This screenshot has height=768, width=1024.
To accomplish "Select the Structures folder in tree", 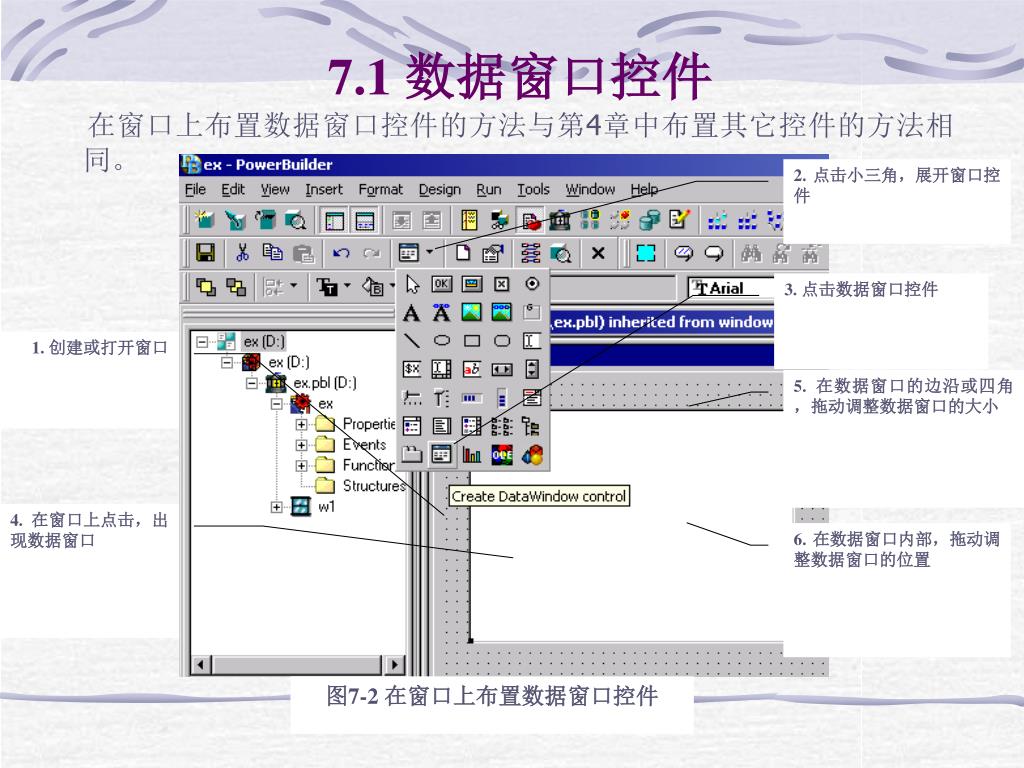I will coord(360,486).
